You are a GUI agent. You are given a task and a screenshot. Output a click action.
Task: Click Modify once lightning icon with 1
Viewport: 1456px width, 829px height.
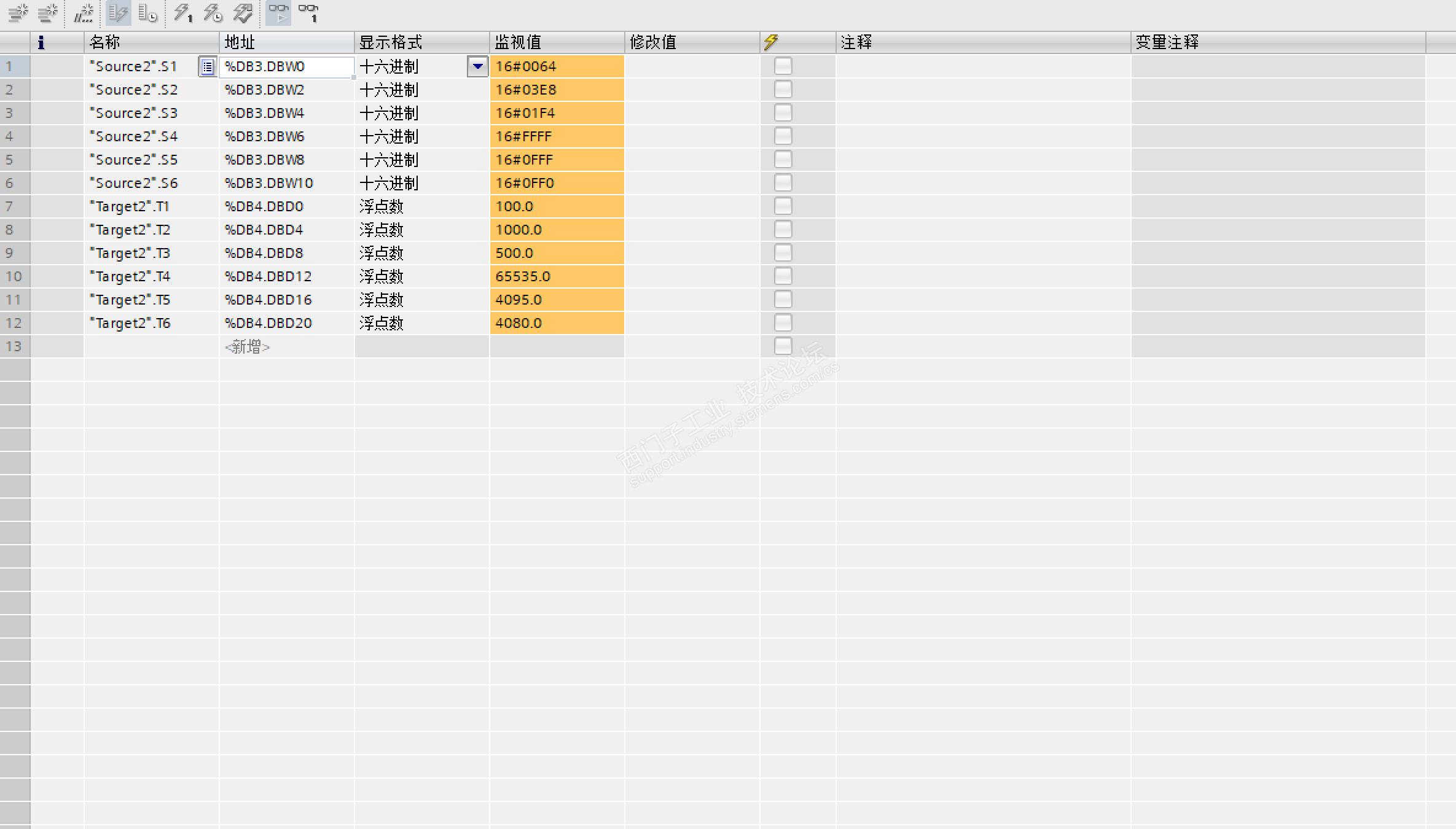[182, 13]
